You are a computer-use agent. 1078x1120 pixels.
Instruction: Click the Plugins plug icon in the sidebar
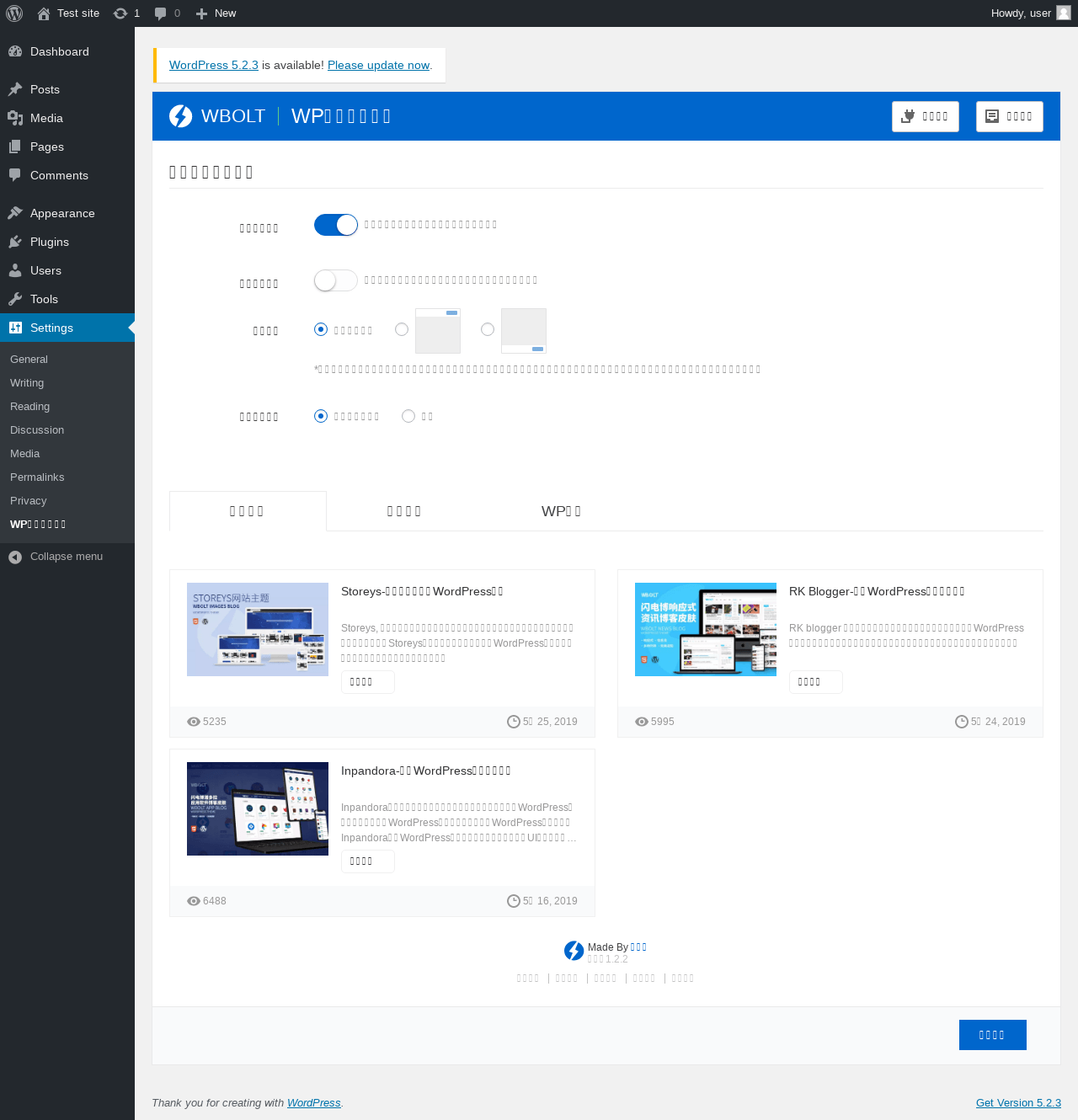tap(15, 242)
